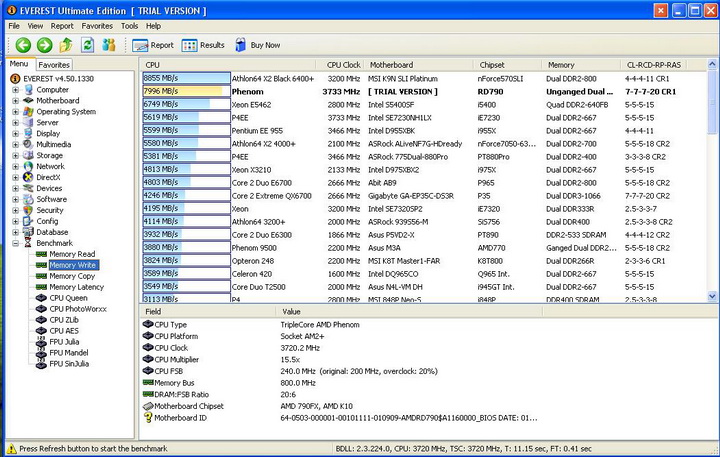Select the Database tree icon
Screen dimensions: 720x457
[x=28, y=232]
